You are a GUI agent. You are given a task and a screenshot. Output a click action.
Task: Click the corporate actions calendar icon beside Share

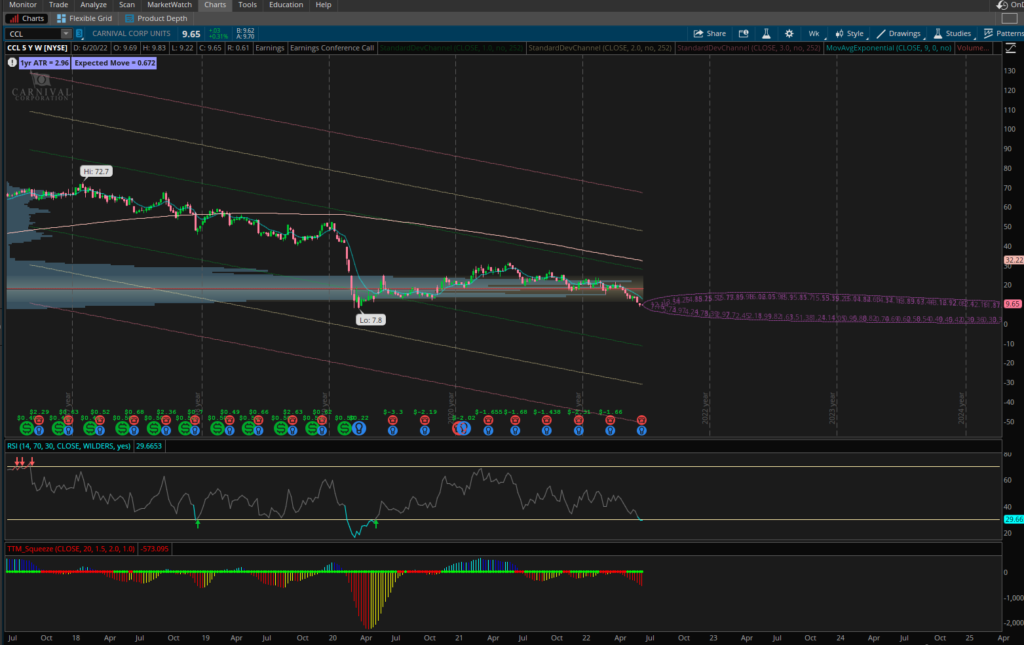click(742, 33)
